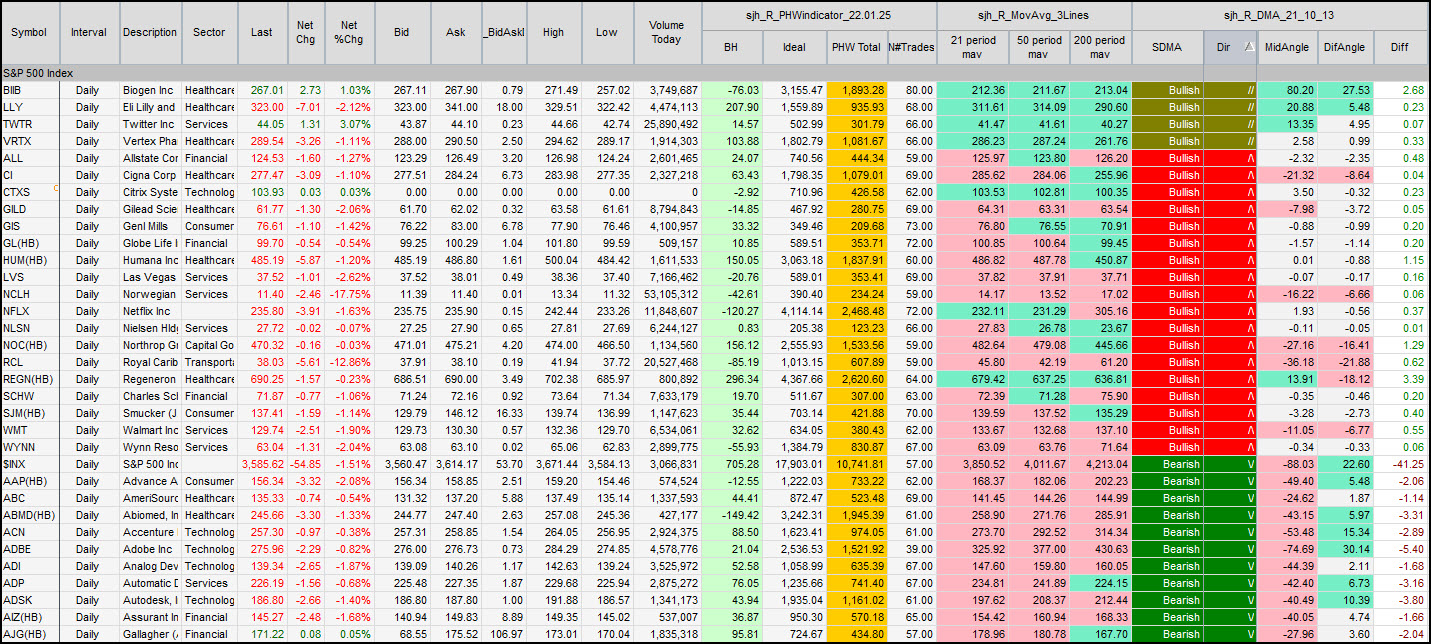Select the VRTX symbol cell
Screen dimensions: 1431x644
[30, 141]
